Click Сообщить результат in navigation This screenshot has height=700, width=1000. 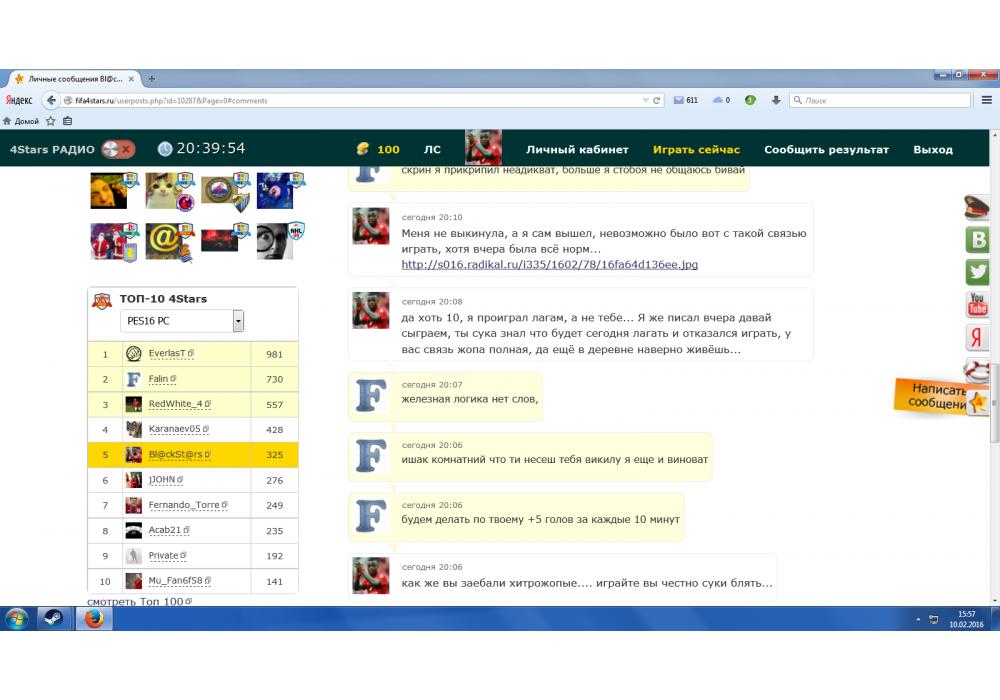pyautogui.click(x=826, y=150)
